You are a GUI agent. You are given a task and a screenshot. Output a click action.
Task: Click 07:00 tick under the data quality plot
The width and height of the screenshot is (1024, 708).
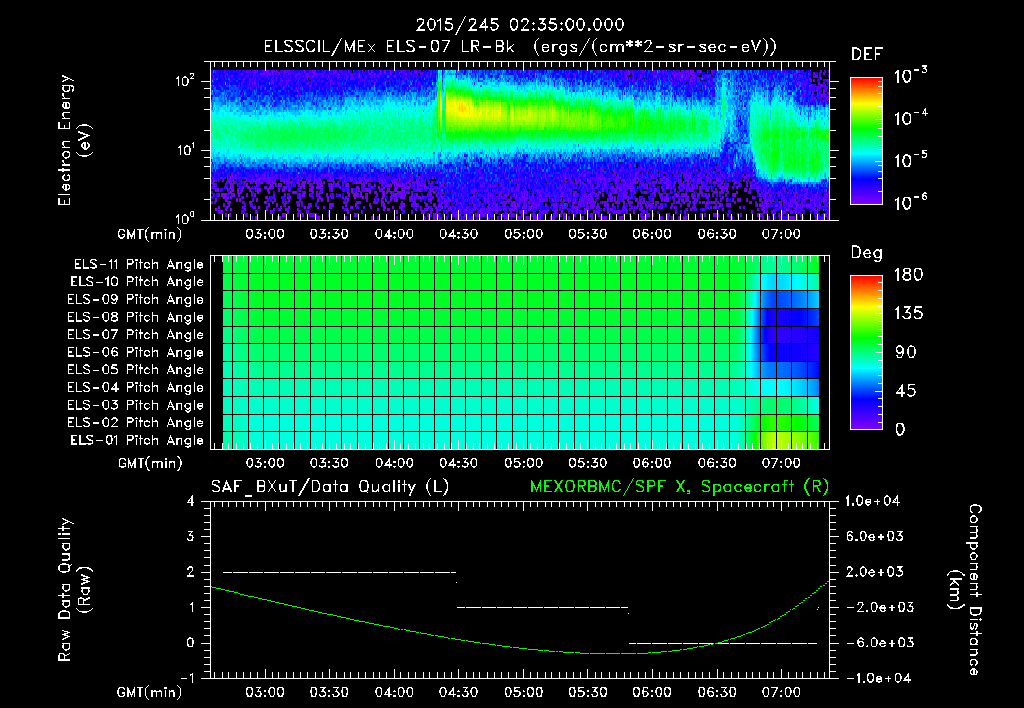pos(781,692)
